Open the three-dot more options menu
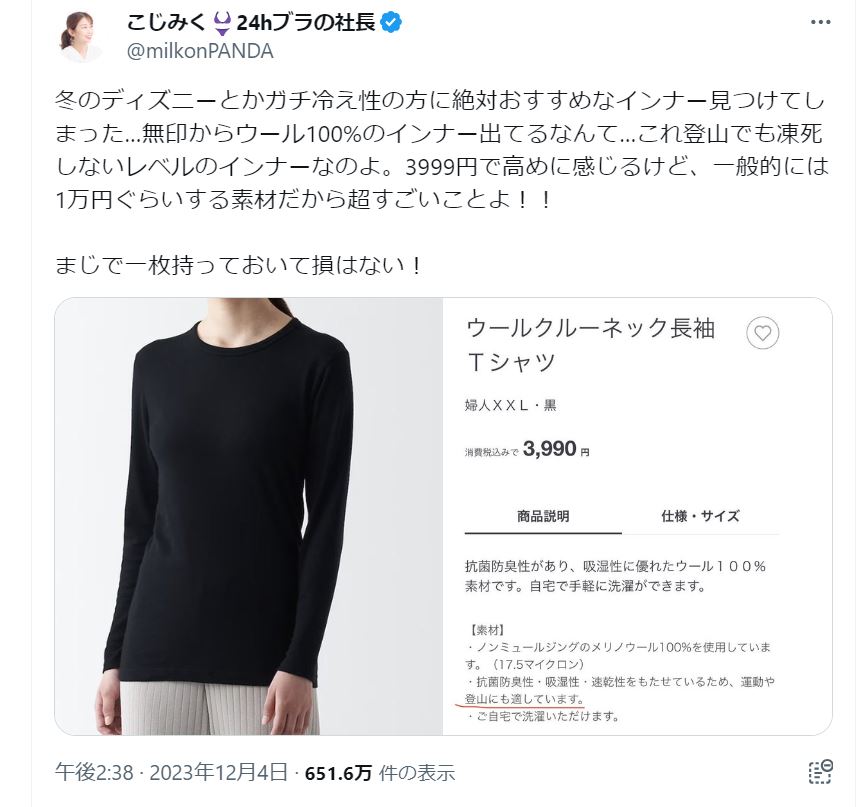Viewport: 863px width, 807px height. coord(820,23)
